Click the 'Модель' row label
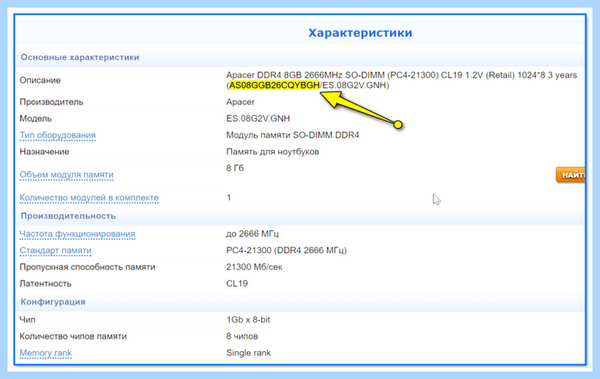Screen dimensions: 600x379 (36, 119)
